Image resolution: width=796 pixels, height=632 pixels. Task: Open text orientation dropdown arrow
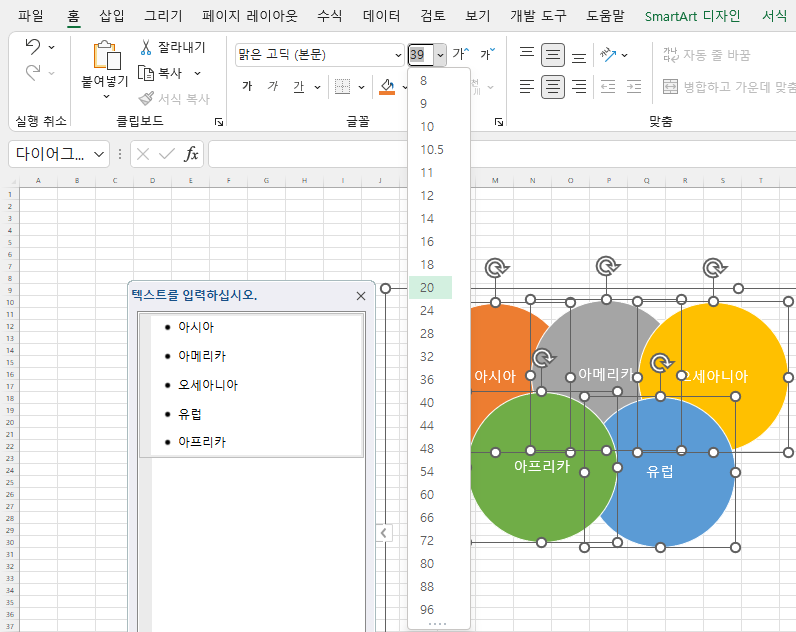pyautogui.click(x=624, y=55)
